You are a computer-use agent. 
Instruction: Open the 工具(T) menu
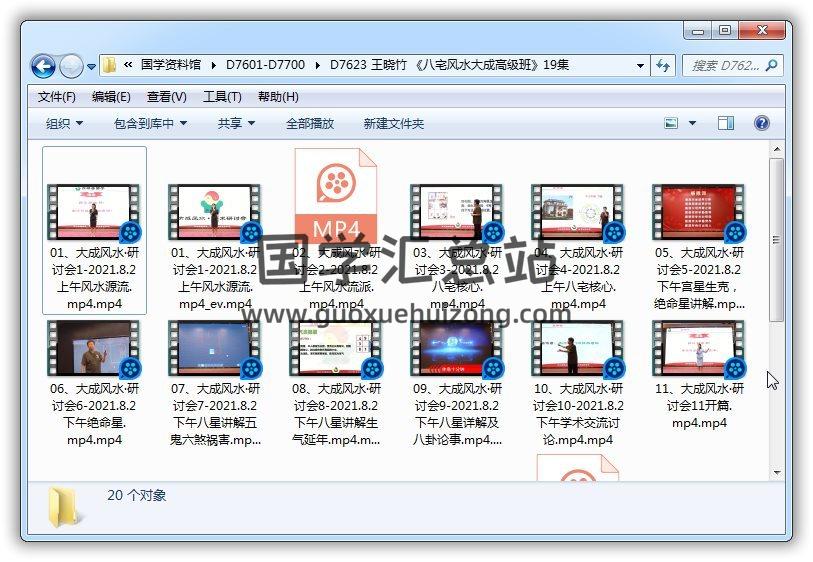(221, 97)
